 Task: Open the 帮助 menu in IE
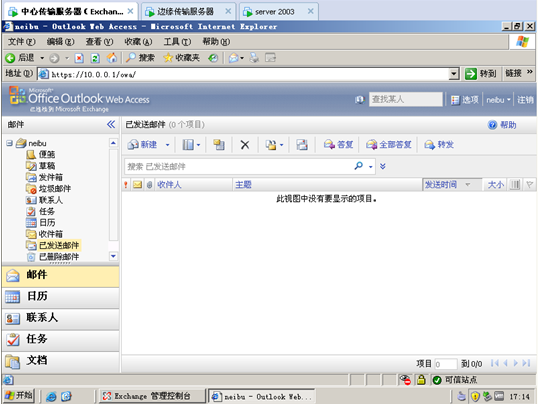[216, 42]
